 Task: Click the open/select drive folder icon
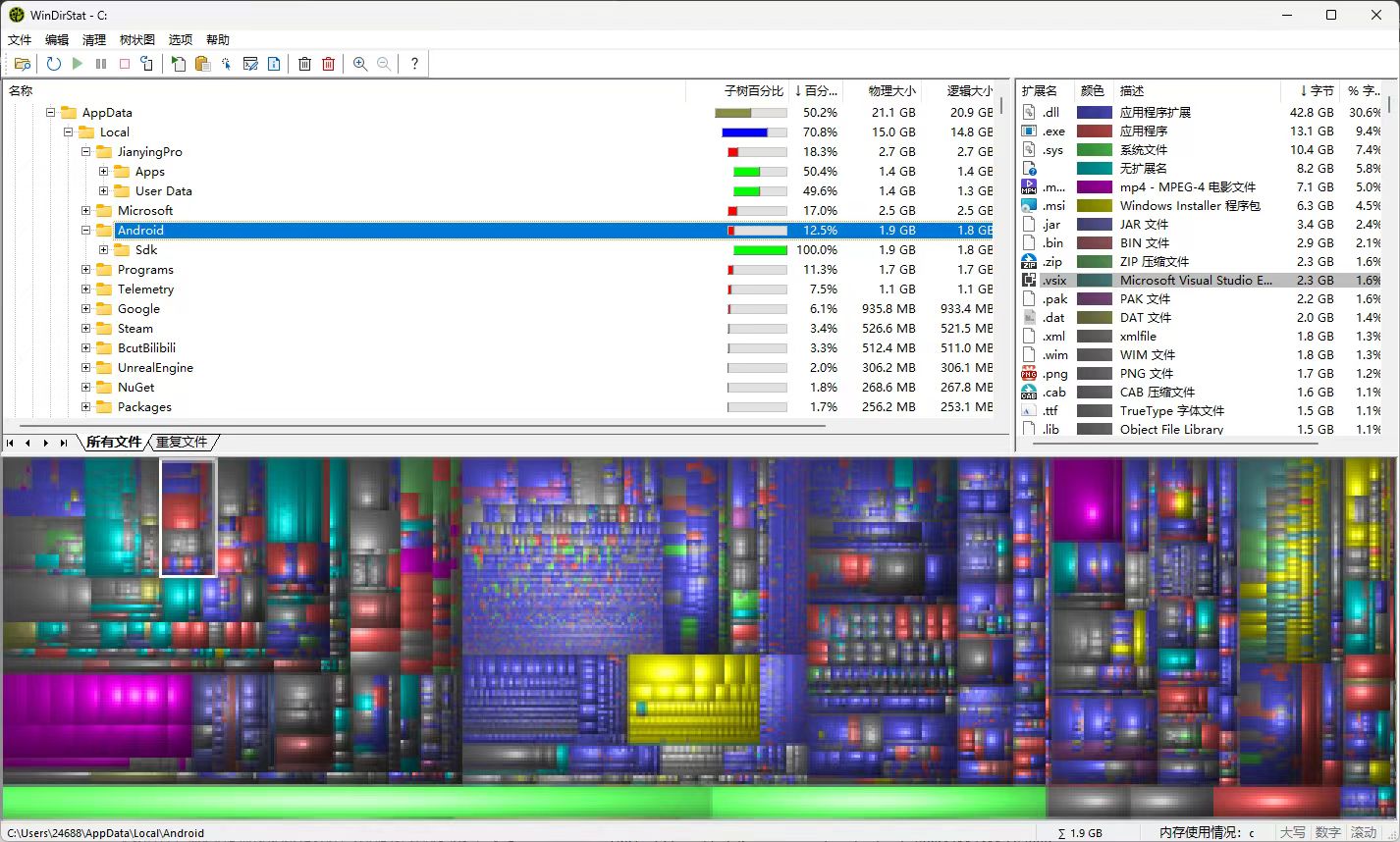click(23, 64)
